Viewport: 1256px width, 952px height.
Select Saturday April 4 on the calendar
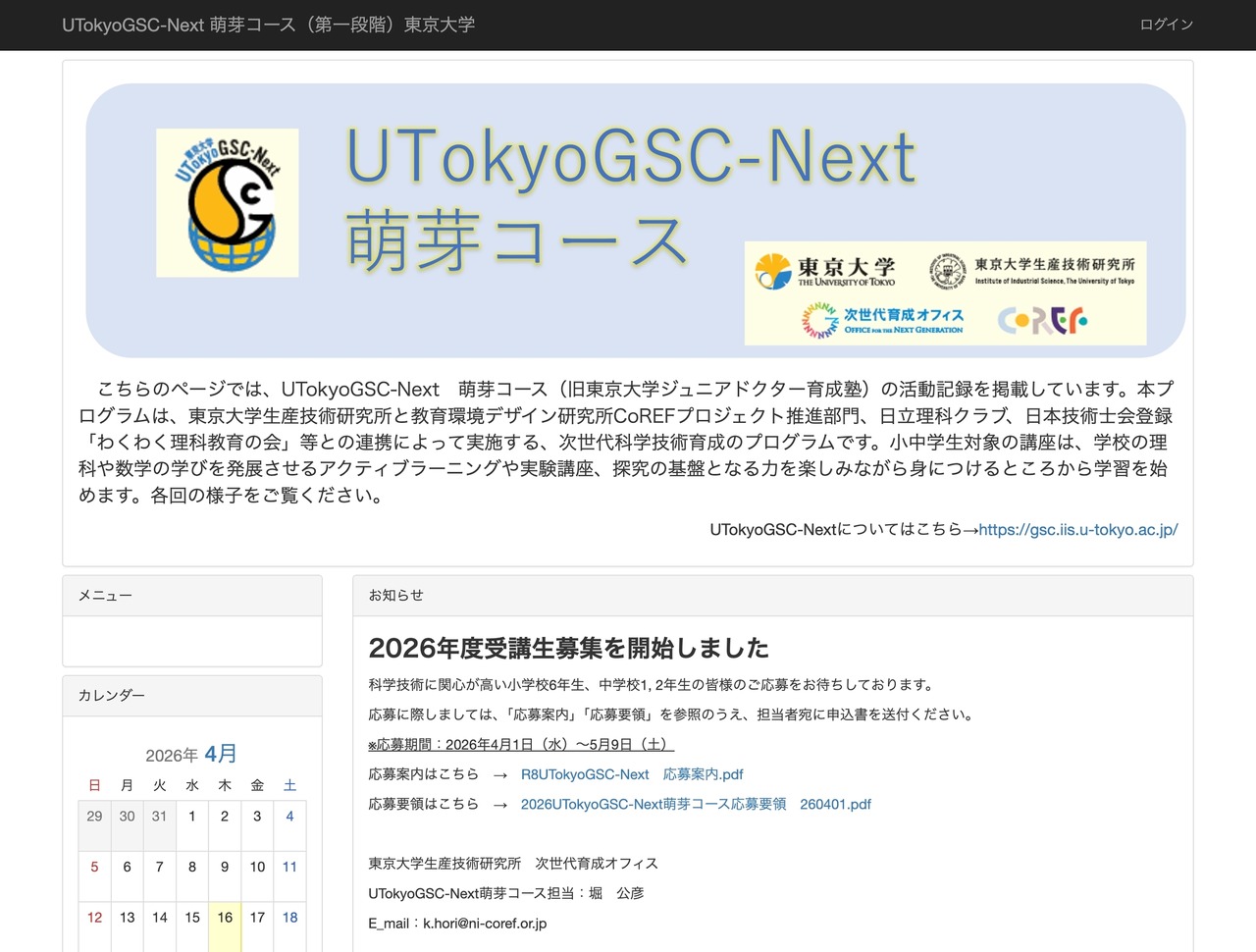[x=289, y=816]
